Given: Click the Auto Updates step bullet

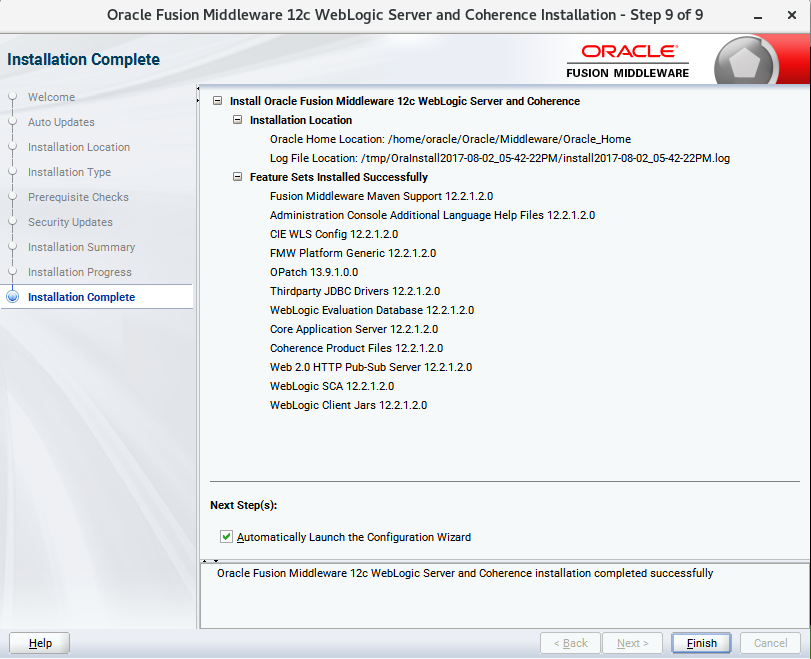Looking at the screenshot, I should (x=13, y=122).
